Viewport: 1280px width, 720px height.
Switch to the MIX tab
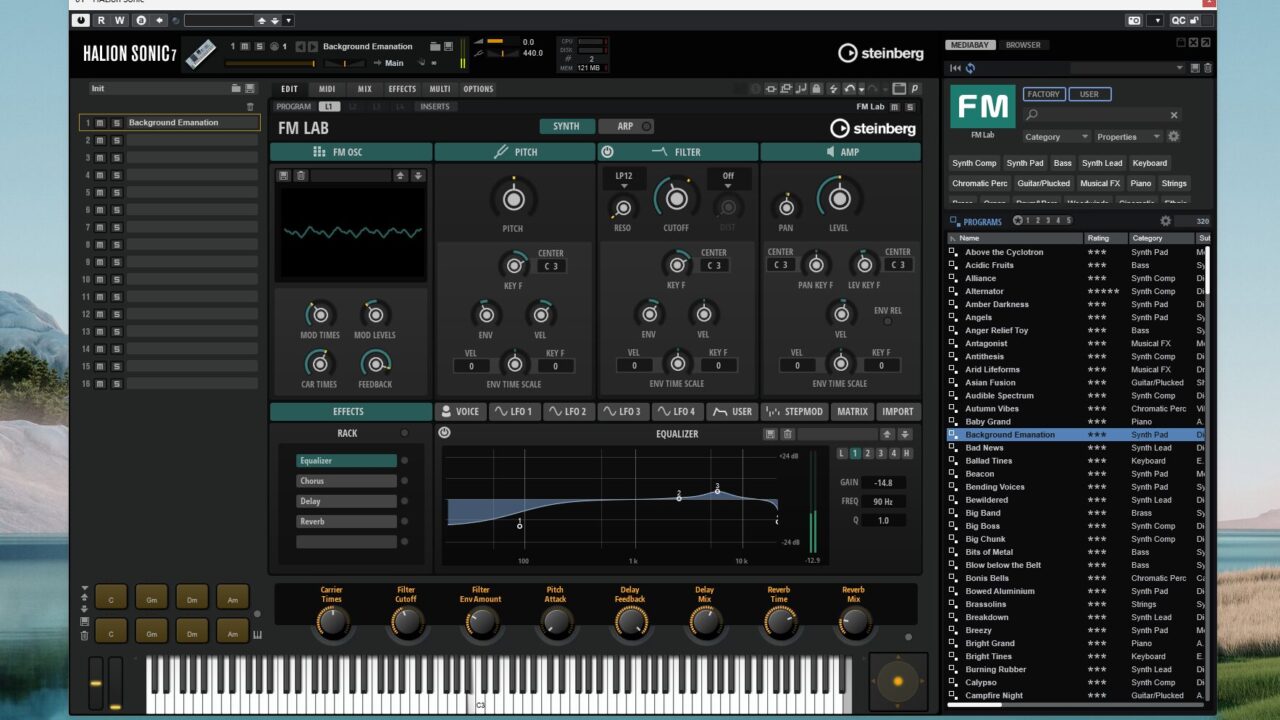point(365,89)
